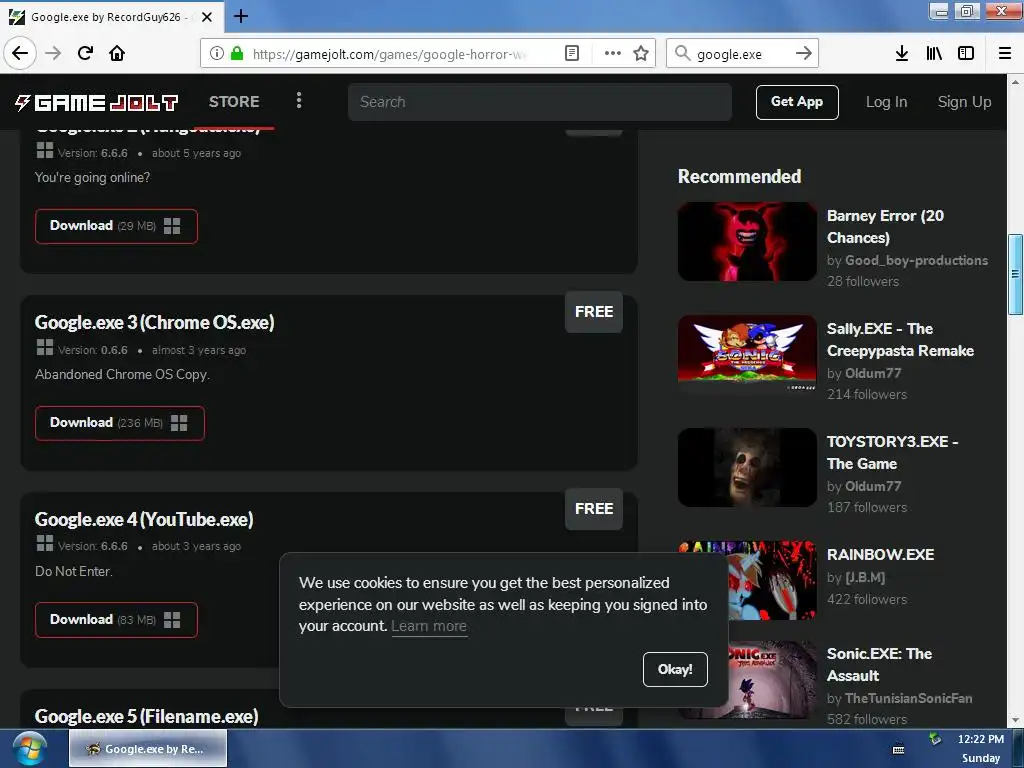This screenshot has width=1024, height=768.
Task: Open the Firefox hamburger menu
Action: coord(1005,54)
